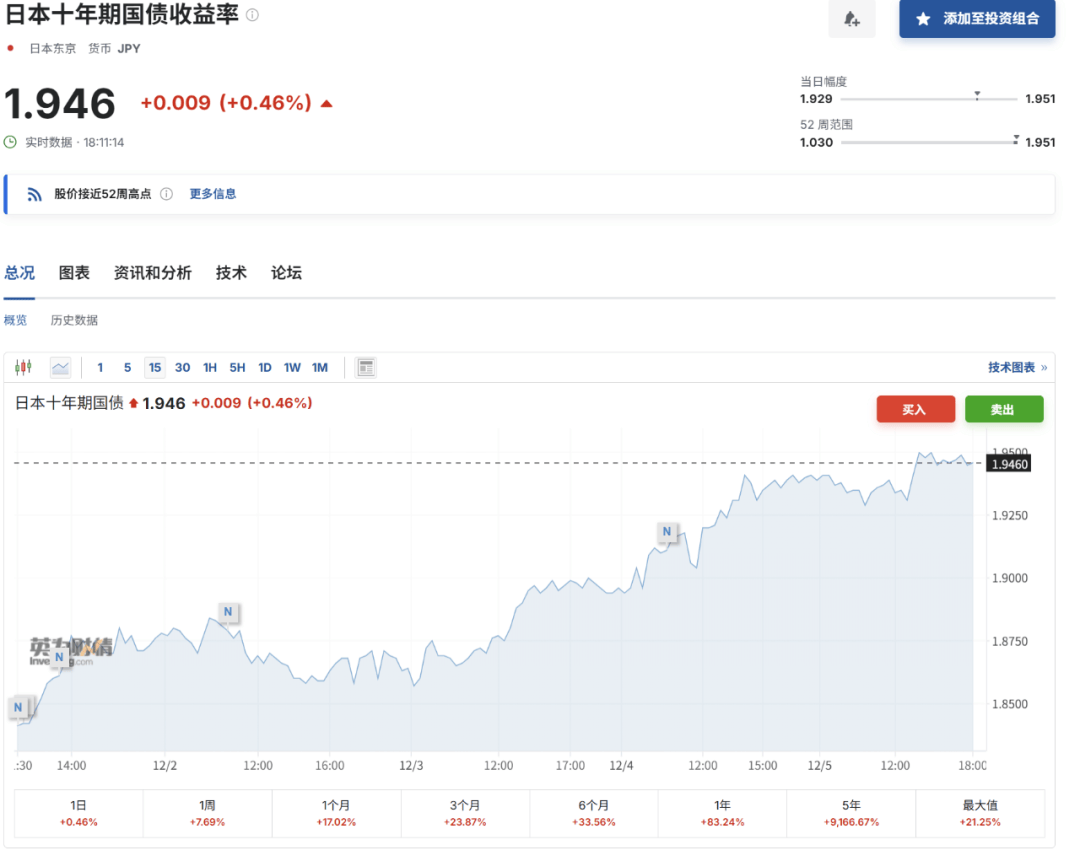Image resolution: width=1080 pixels, height=861 pixels.
Task: Select the 5年 performance range
Action: [x=851, y=812]
